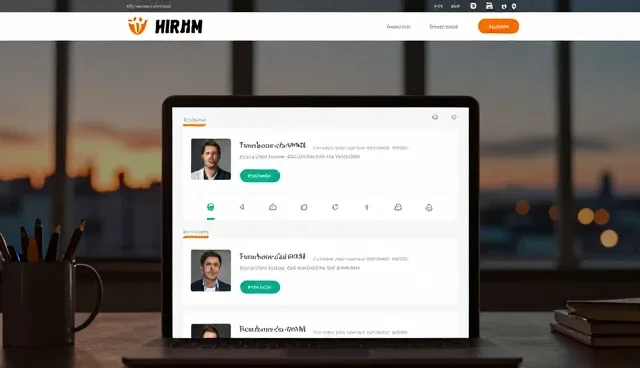Click the location pin icon in top bar

point(514,6)
